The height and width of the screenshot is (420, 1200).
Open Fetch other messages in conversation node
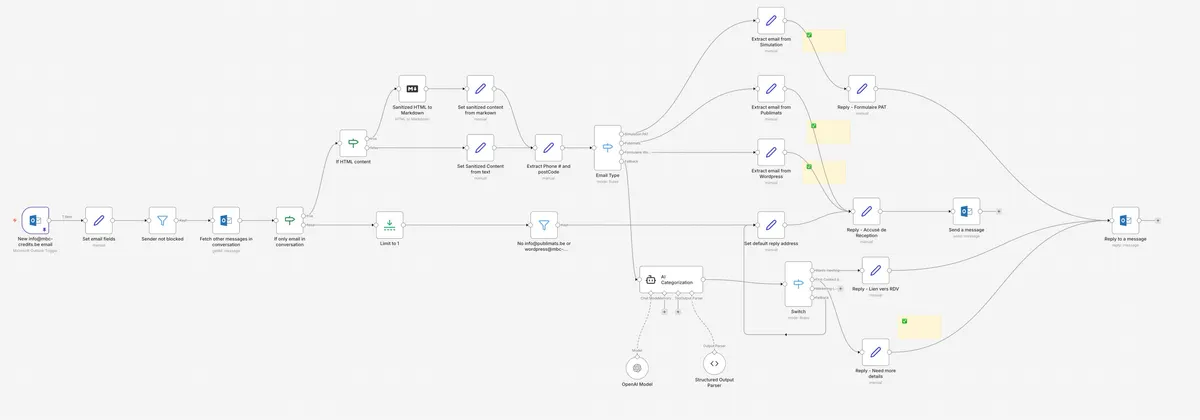226,220
